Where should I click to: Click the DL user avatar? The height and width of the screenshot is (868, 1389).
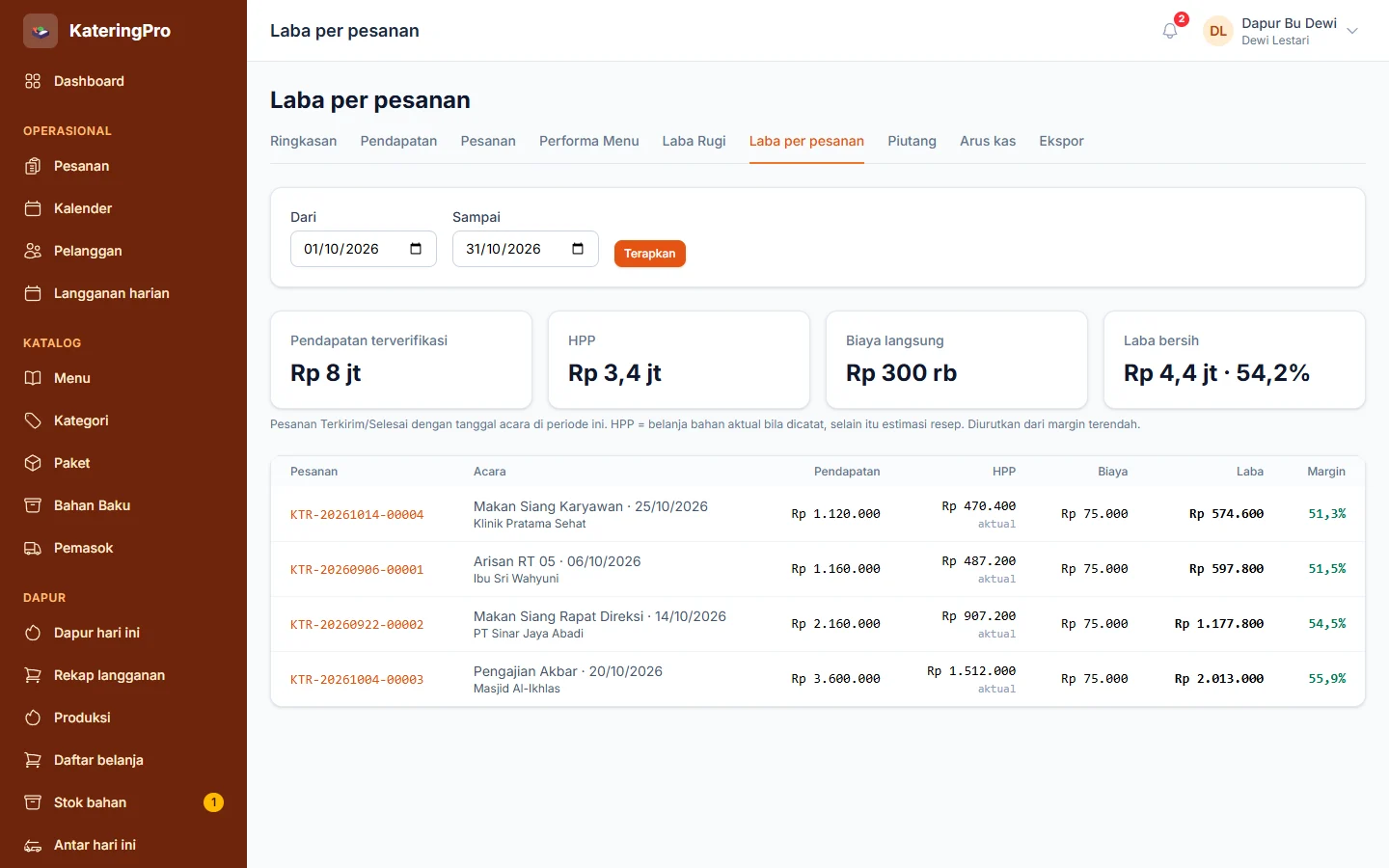click(x=1218, y=31)
